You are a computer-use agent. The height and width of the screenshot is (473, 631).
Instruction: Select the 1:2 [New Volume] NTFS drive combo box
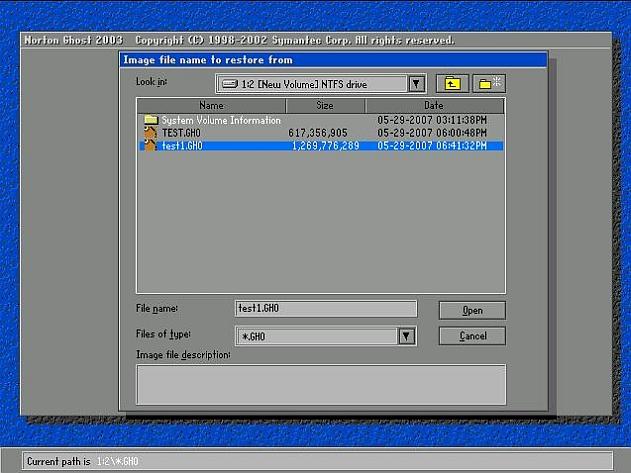click(x=320, y=84)
